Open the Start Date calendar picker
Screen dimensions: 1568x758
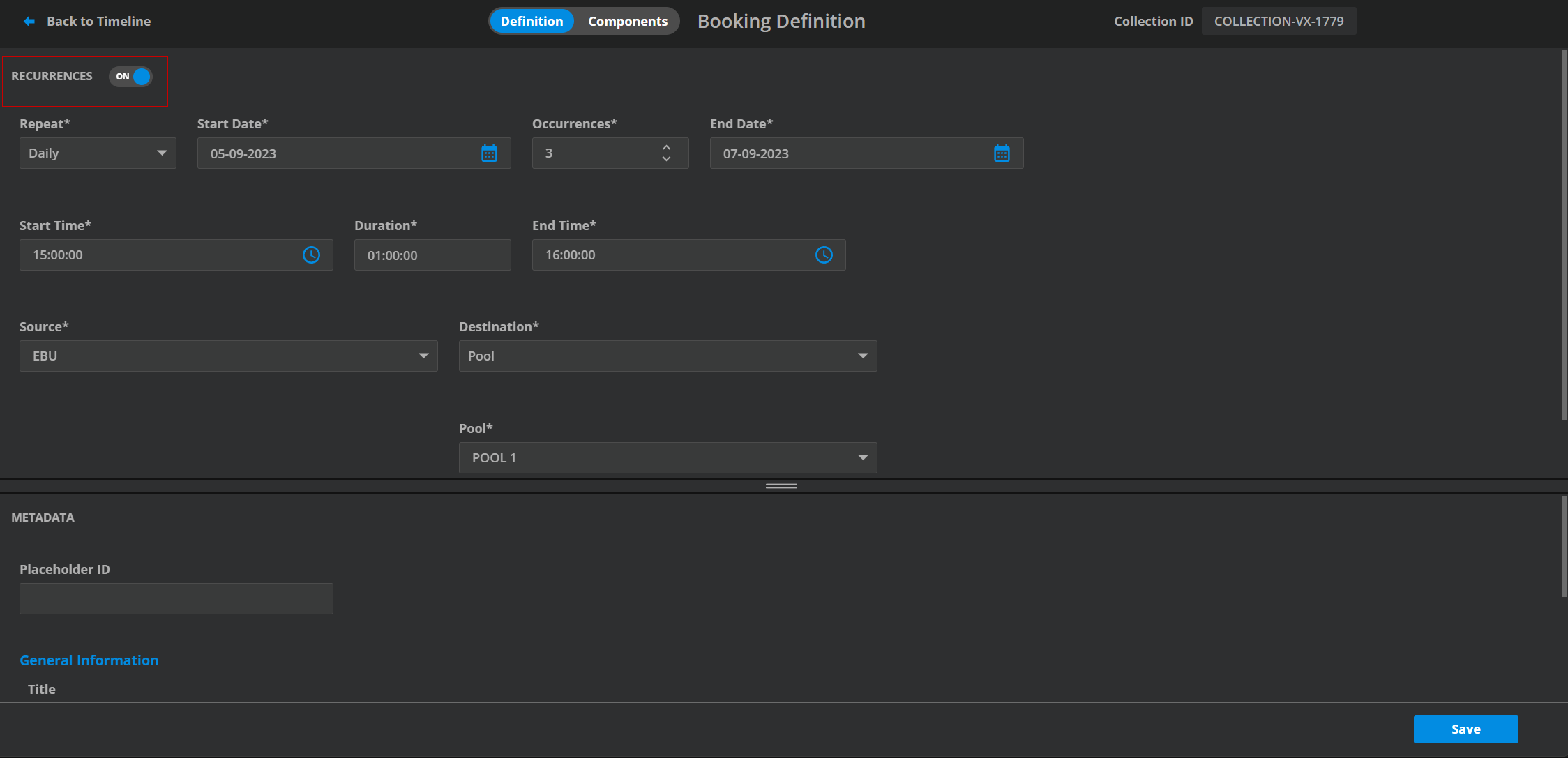tap(489, 153)
